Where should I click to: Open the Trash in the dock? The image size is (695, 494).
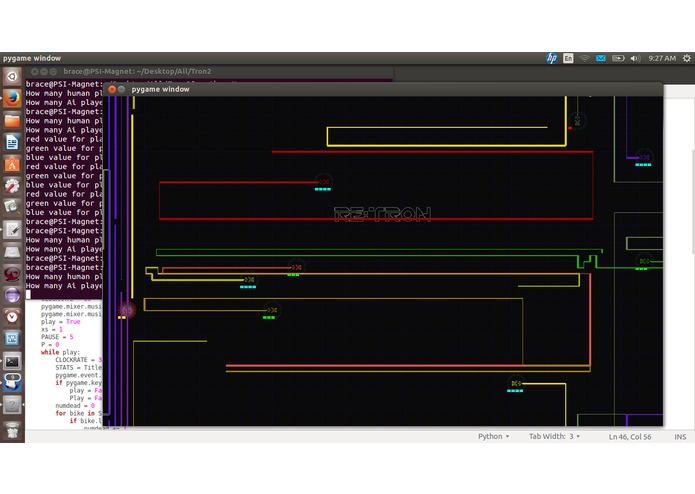(12, 430)
